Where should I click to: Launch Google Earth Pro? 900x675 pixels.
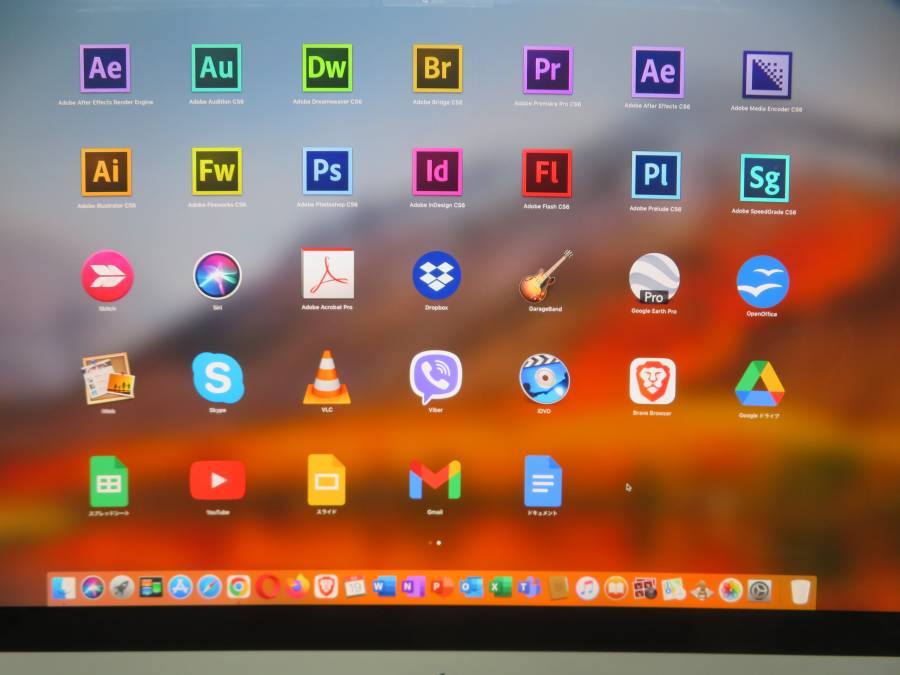[x=654, y=278]
